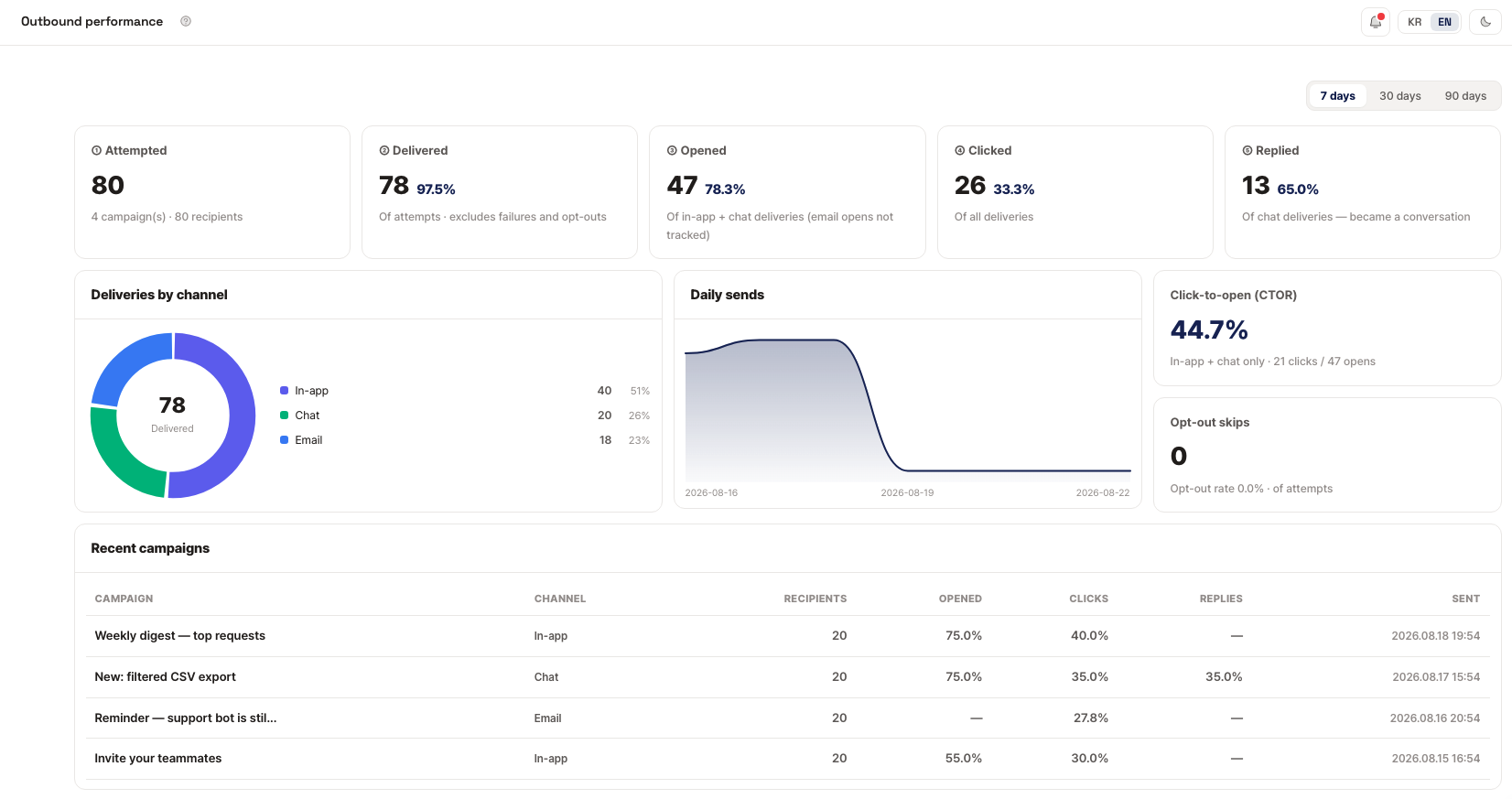Click the Delivered card icon
Image resolution: width=1512 pixels, height=799 pixels.
[x=384, y=150]
